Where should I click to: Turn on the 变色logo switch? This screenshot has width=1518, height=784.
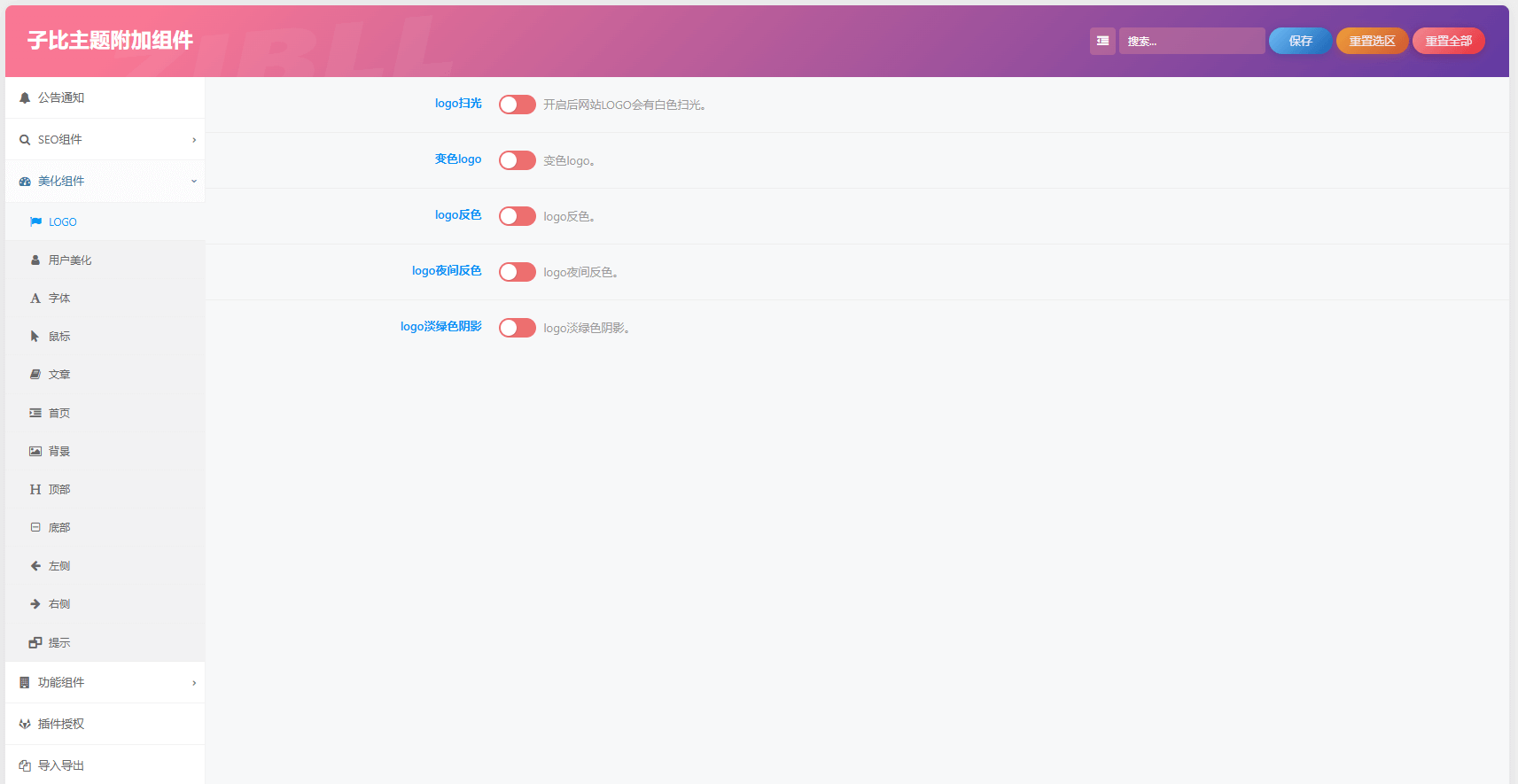pos(518,160)
